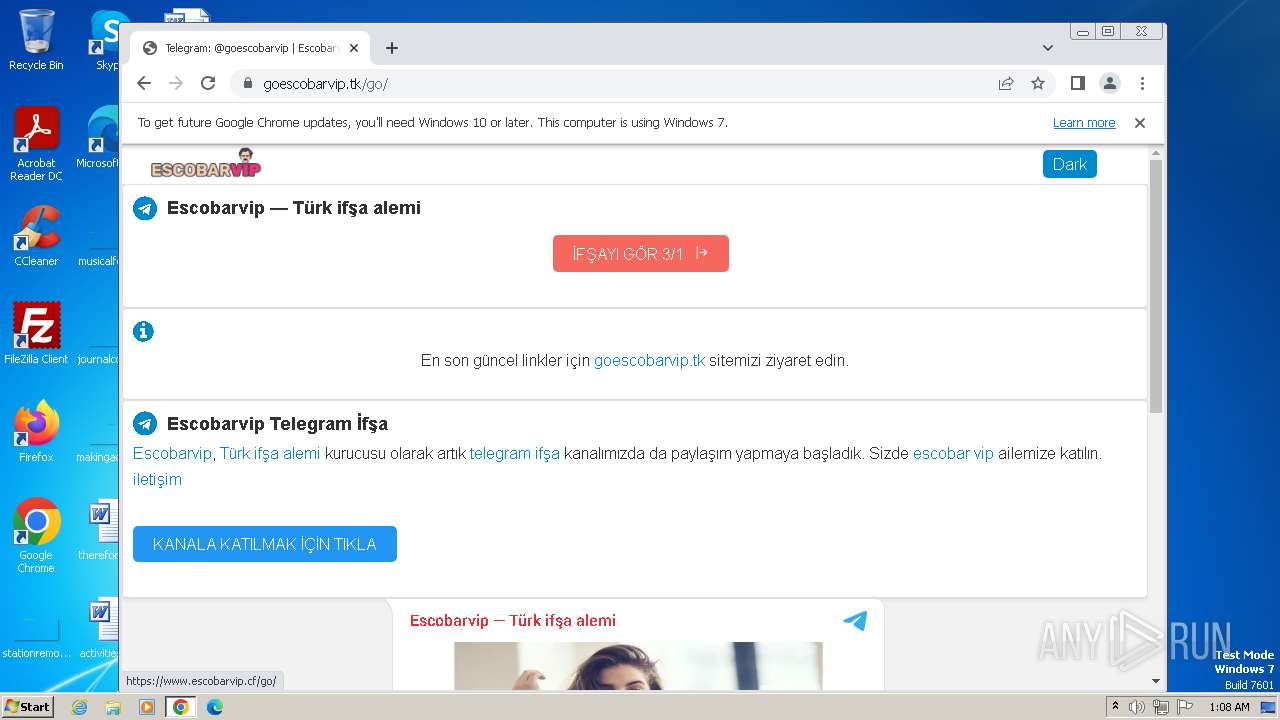Image resolution: width=1280 pixels, height=720 pixels.
Task: Select Chrome in the taskbar
Action: pyautogui.click(x=180, y=707)
